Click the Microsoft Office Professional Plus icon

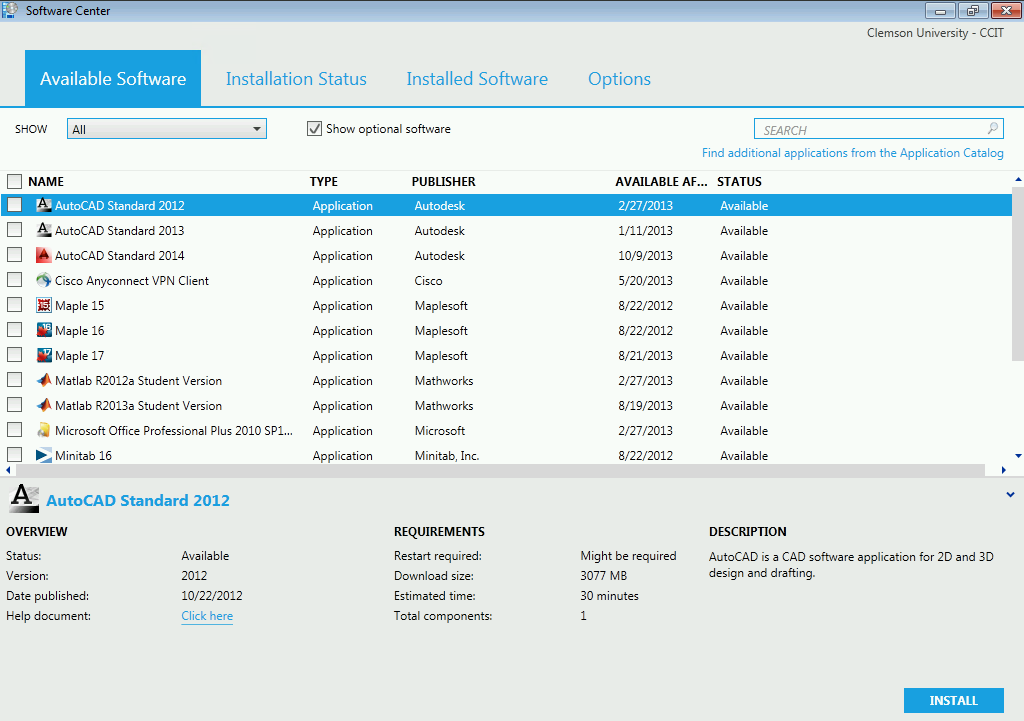(44, 430)
